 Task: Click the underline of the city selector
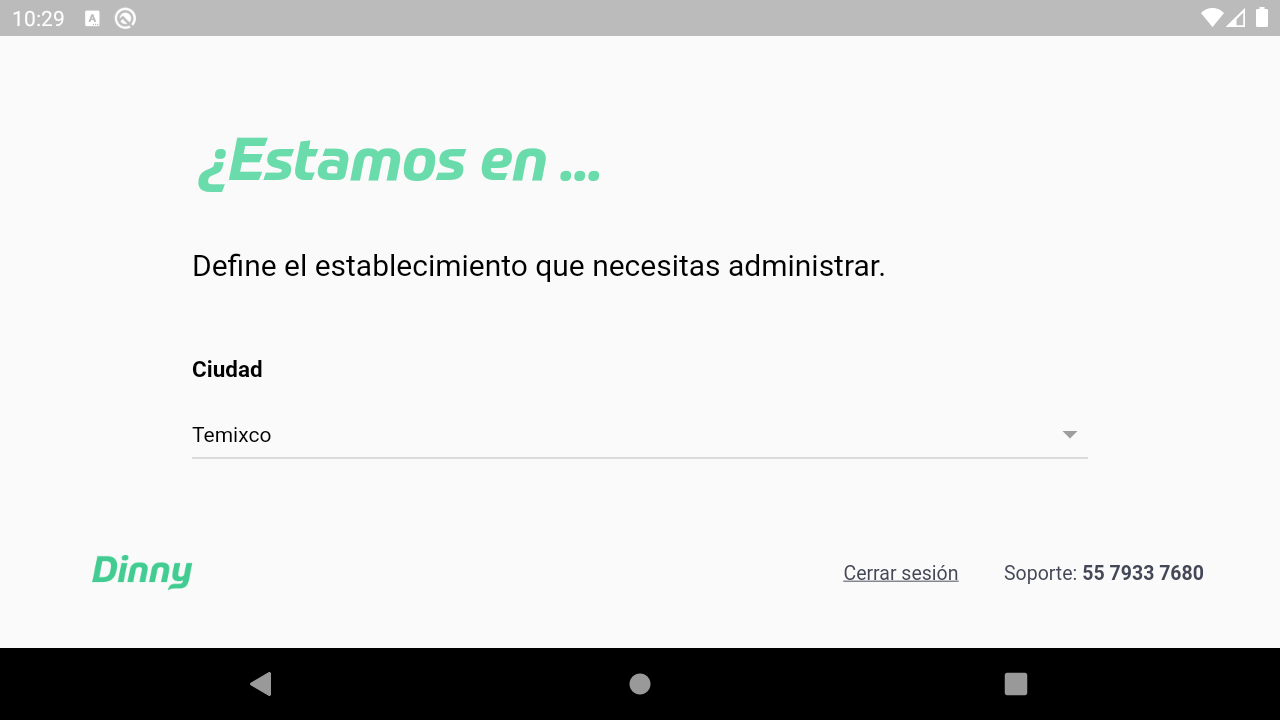pyautogui.click(x=639, y=458)
